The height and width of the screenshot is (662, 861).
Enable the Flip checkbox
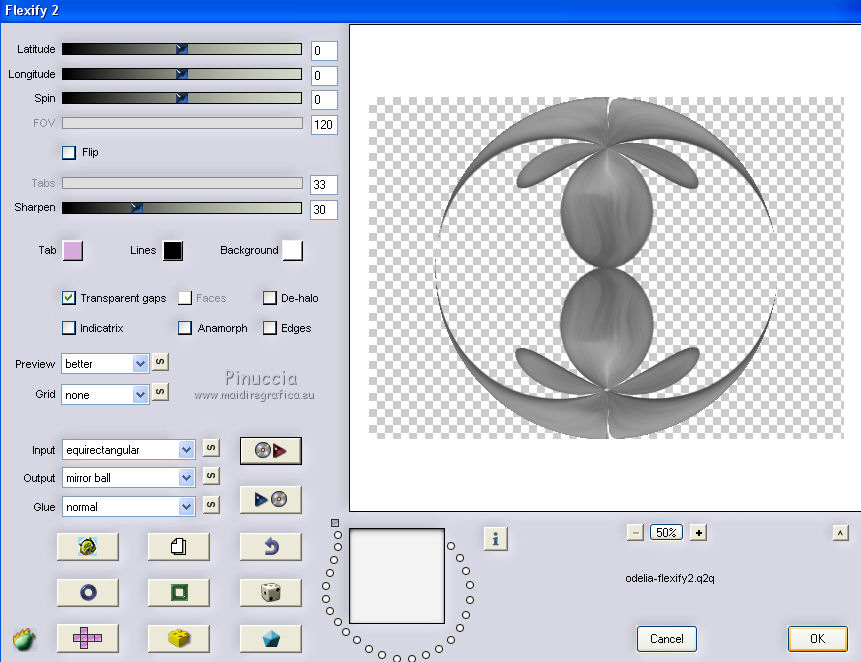point(69,153)
